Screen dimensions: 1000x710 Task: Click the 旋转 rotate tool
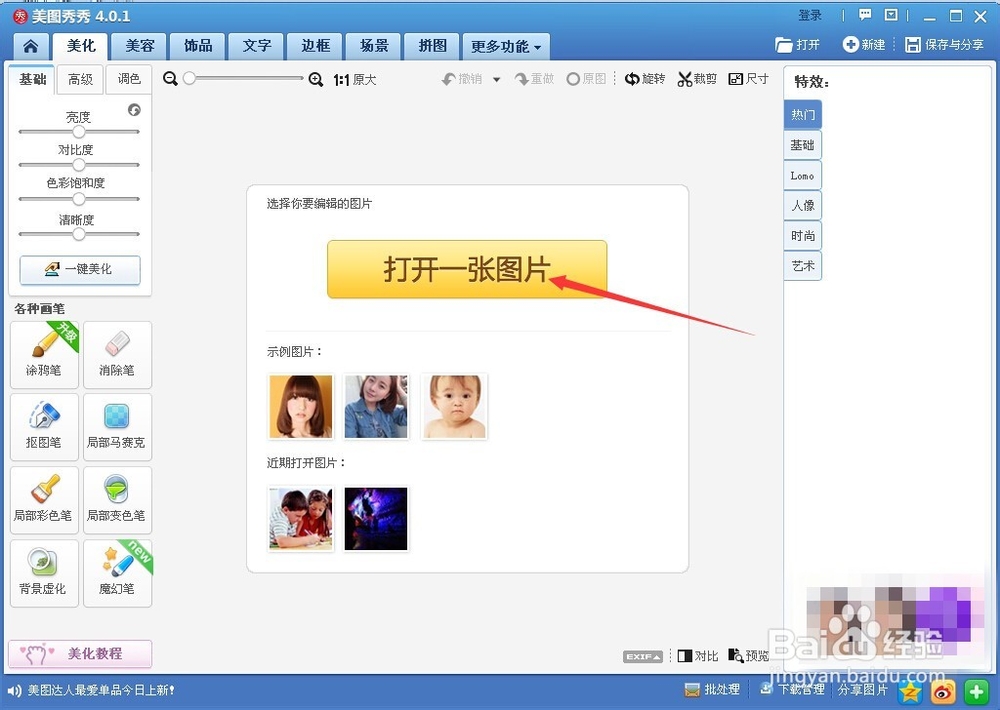coord(644,78)
